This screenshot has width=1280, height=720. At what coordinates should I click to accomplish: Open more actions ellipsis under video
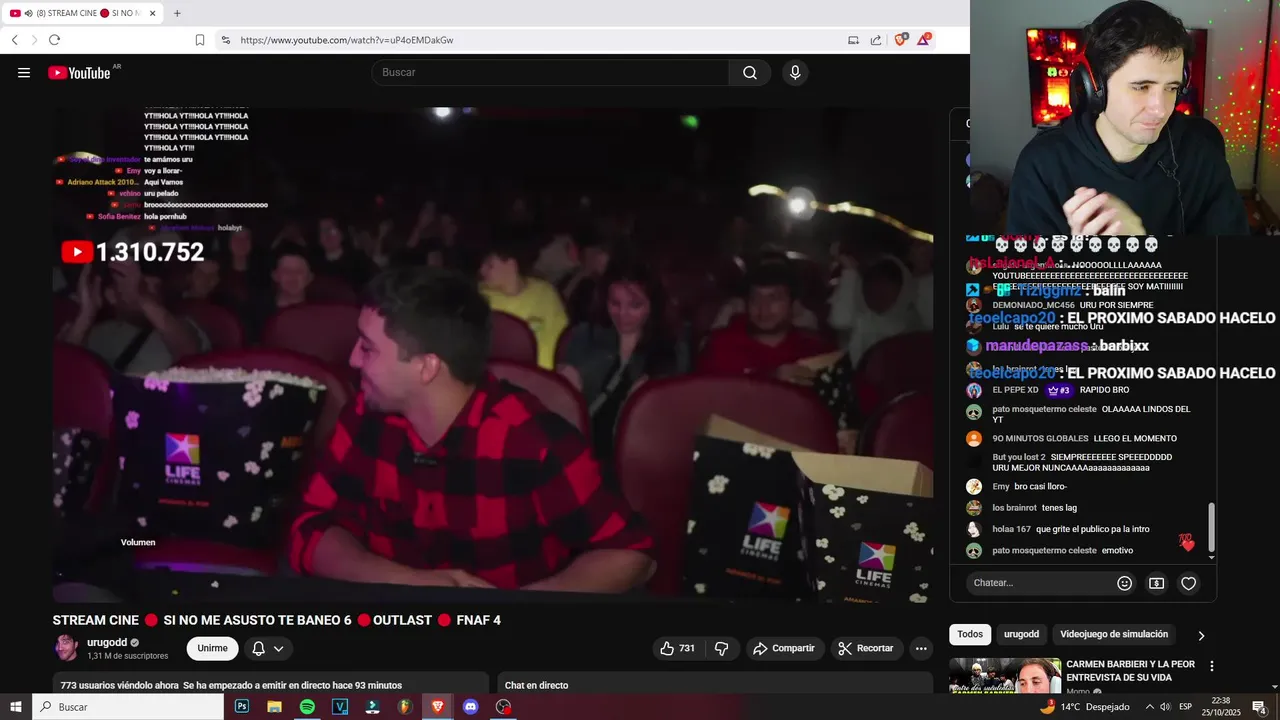pos(921,648)
